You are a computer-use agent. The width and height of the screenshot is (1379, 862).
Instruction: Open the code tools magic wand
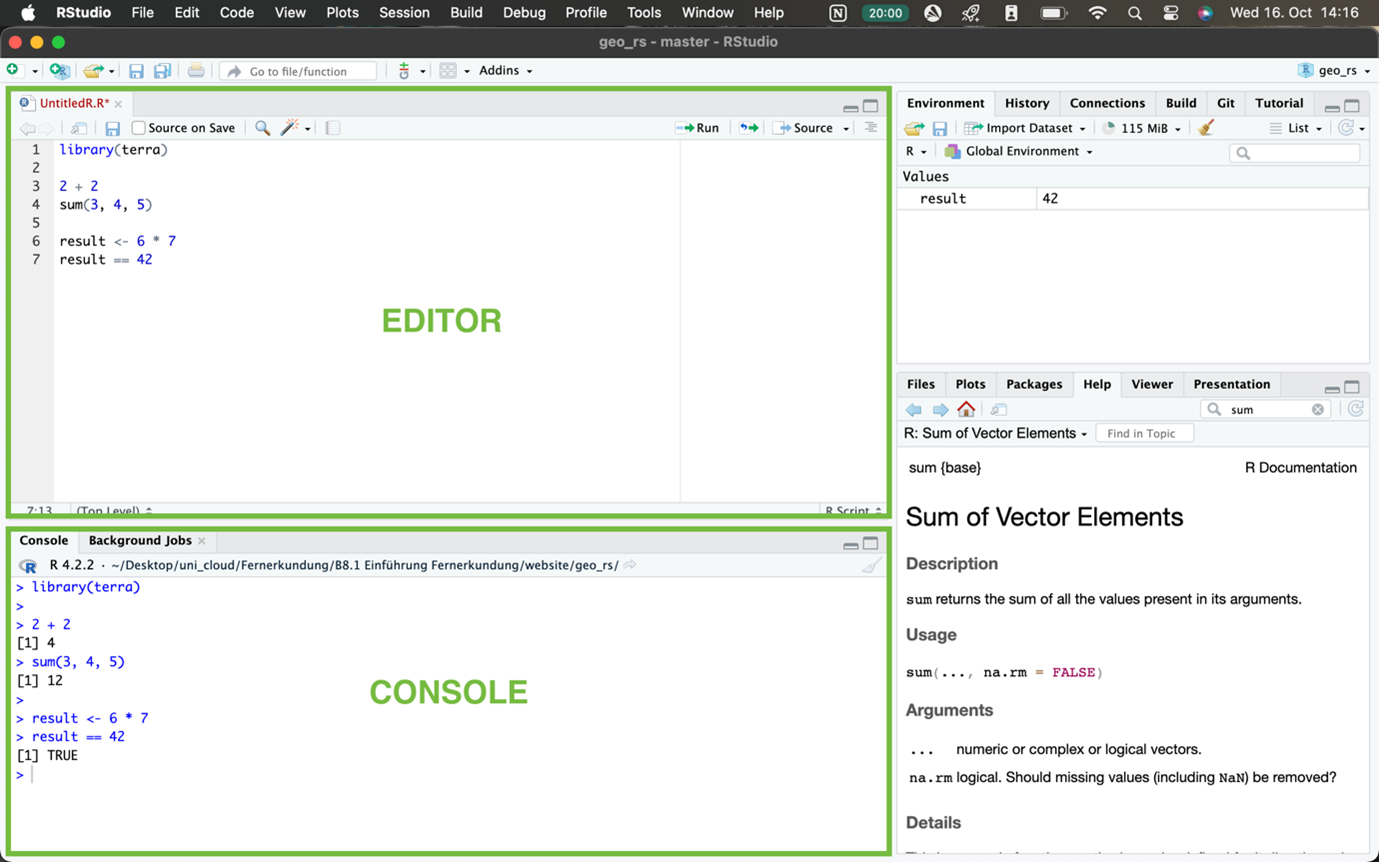290,128
